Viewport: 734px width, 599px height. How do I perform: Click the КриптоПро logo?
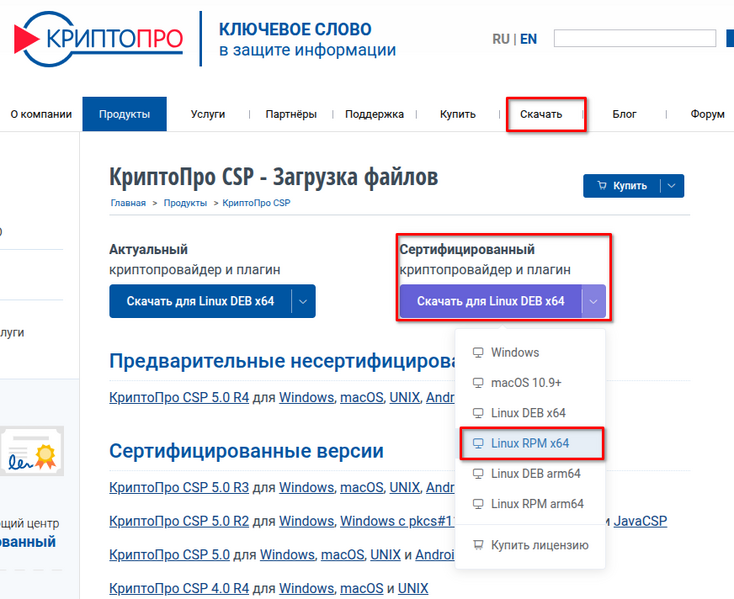(98, 38)
